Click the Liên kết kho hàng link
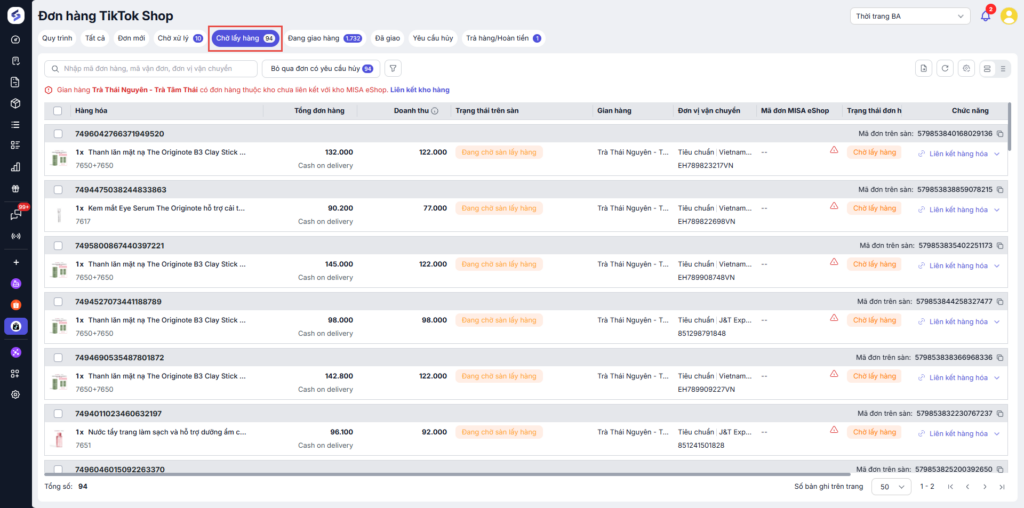 coord(420,90)
